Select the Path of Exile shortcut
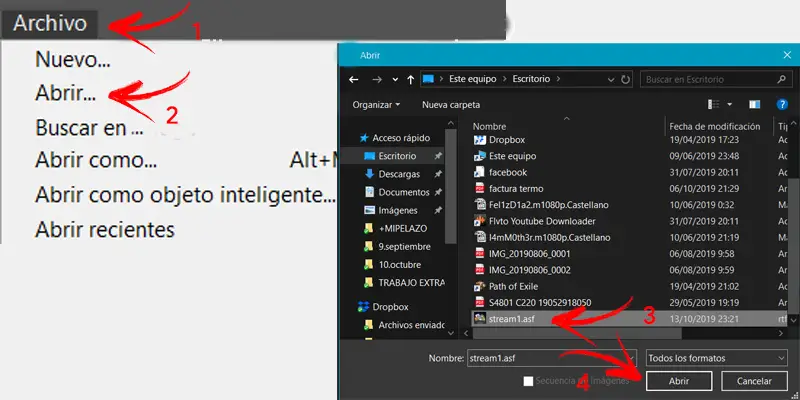Image resolution: width=800 pixels, height=400 pixels. [513, 286]
